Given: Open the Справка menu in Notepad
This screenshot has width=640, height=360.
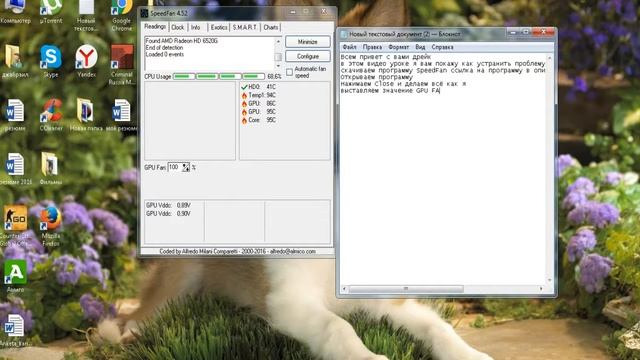Looking at the screenshot, I should 442,47.
